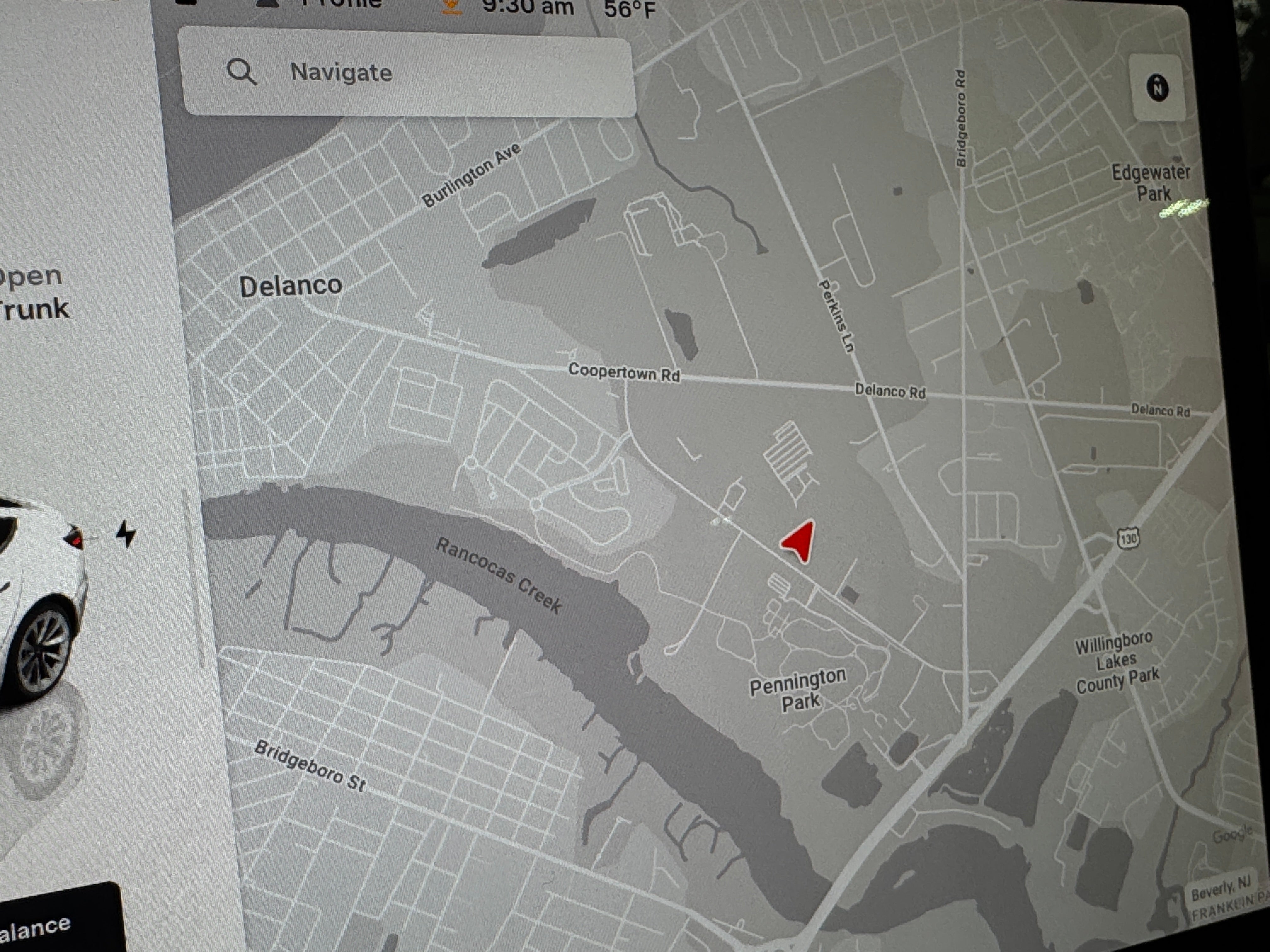Screen dimensions: 1270x952
Task: Click the Rancocas Creek label
Action: 499,575
